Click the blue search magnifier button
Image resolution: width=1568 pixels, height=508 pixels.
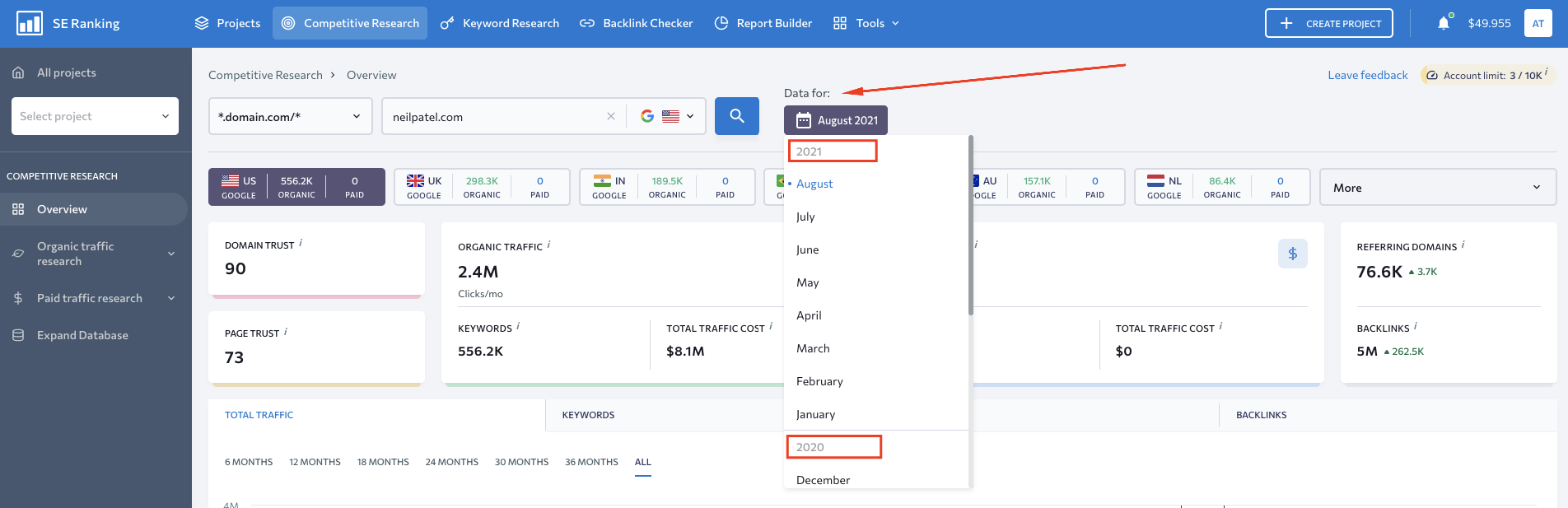pyautogui.click(x=737, y=116)
